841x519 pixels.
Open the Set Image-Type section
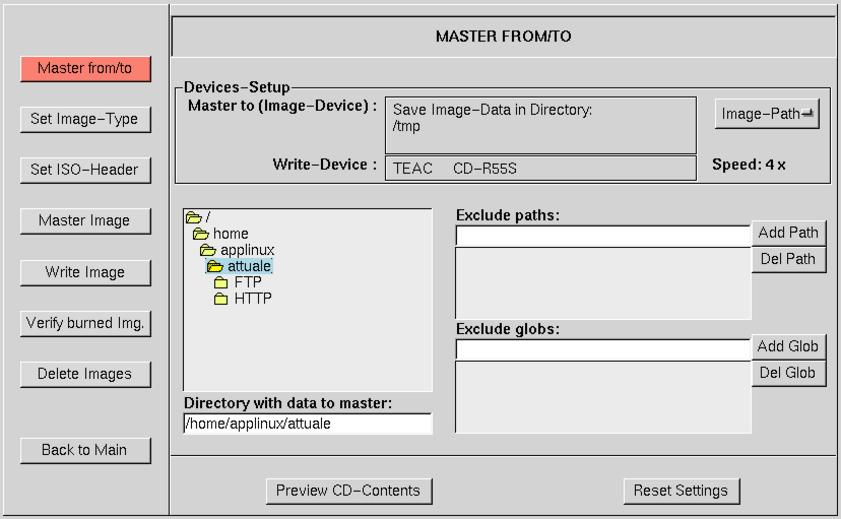pos(84,119)
